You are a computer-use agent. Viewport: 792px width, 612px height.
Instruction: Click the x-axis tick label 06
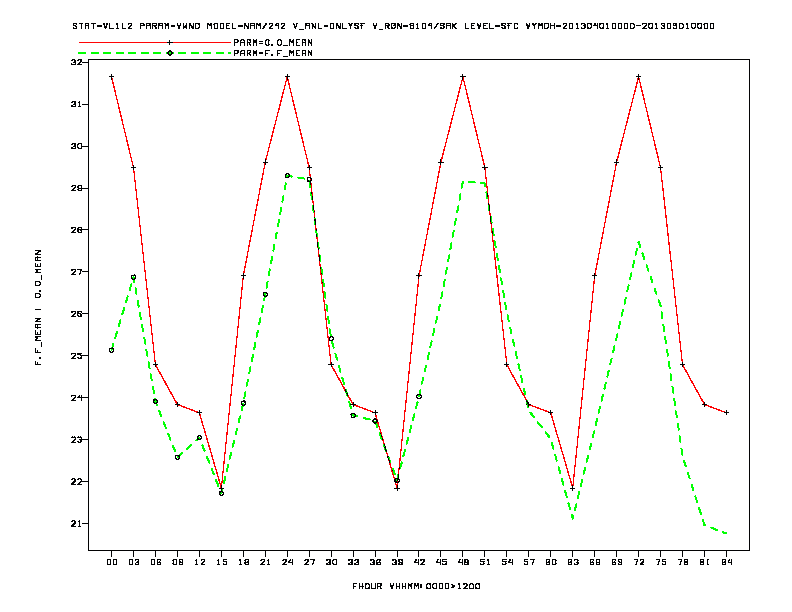click(x=156, y=562)
